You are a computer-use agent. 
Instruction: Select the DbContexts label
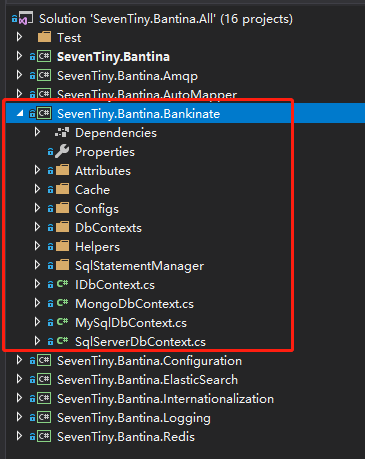point(108,228)
